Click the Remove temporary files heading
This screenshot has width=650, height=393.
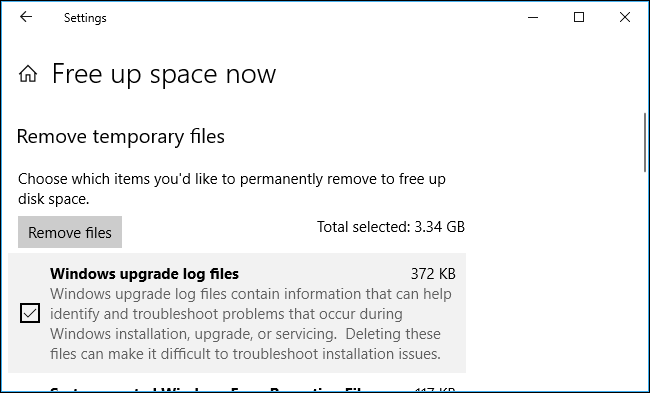[121, 137]
